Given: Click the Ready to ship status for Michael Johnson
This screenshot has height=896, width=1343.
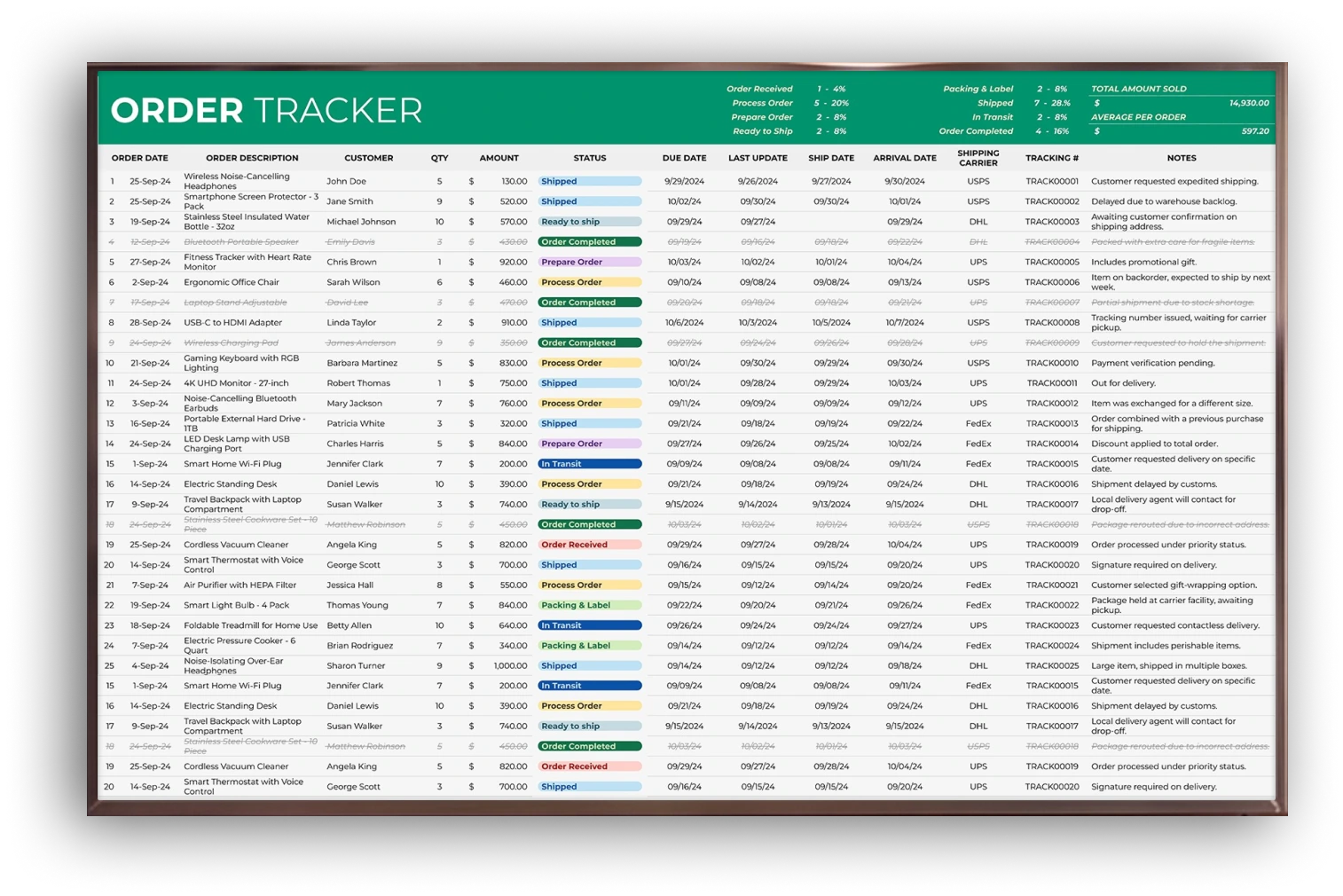Looking at the screenshot, I should click(x=590, y=222).
